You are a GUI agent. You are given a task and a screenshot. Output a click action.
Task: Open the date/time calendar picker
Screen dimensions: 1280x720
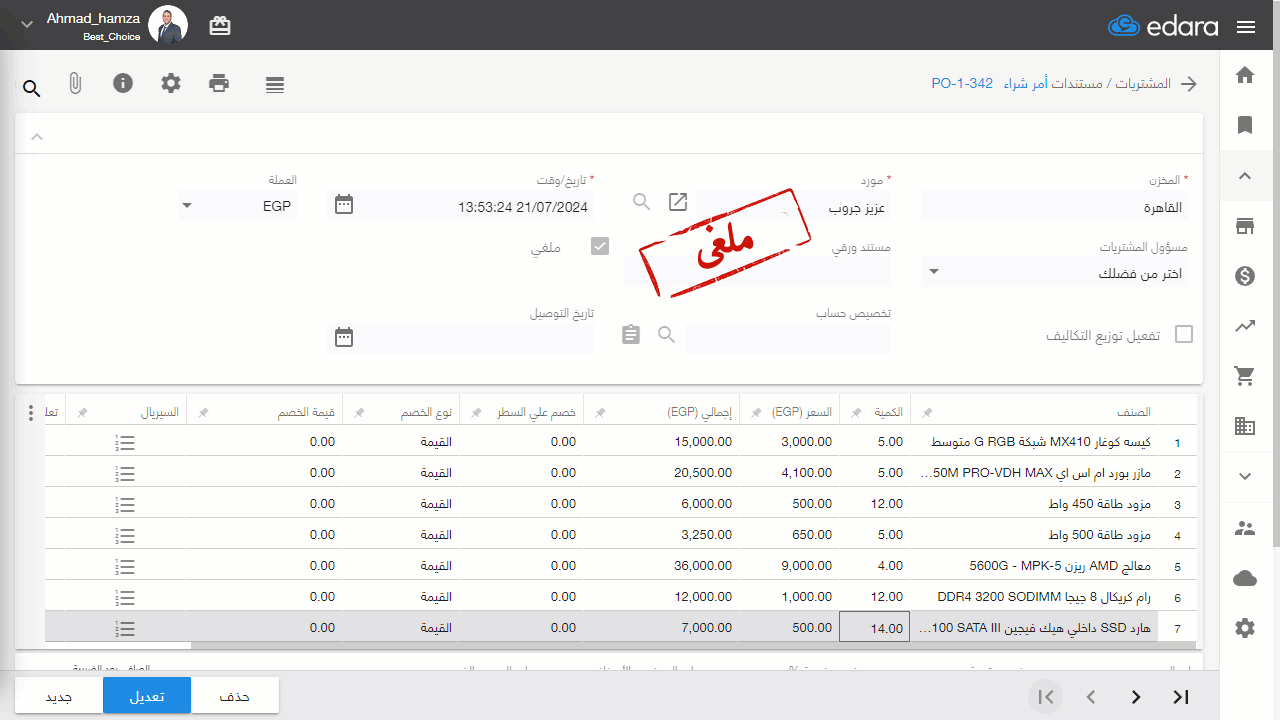(344, 205)
